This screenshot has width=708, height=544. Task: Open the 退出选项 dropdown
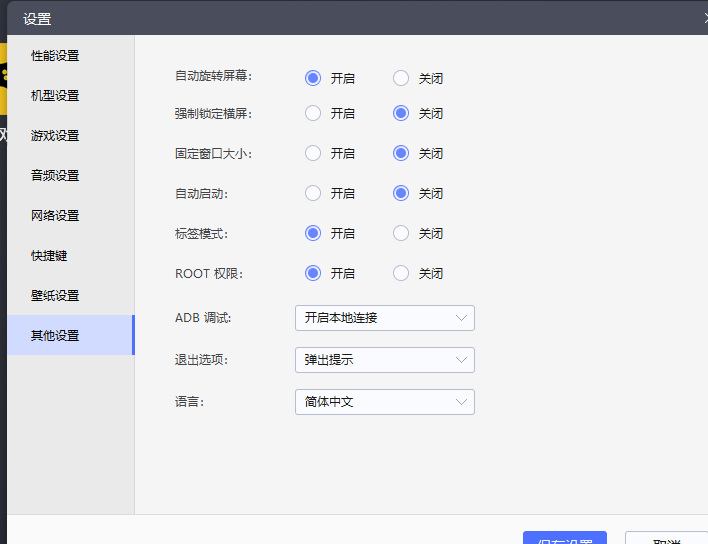point(384,360)
